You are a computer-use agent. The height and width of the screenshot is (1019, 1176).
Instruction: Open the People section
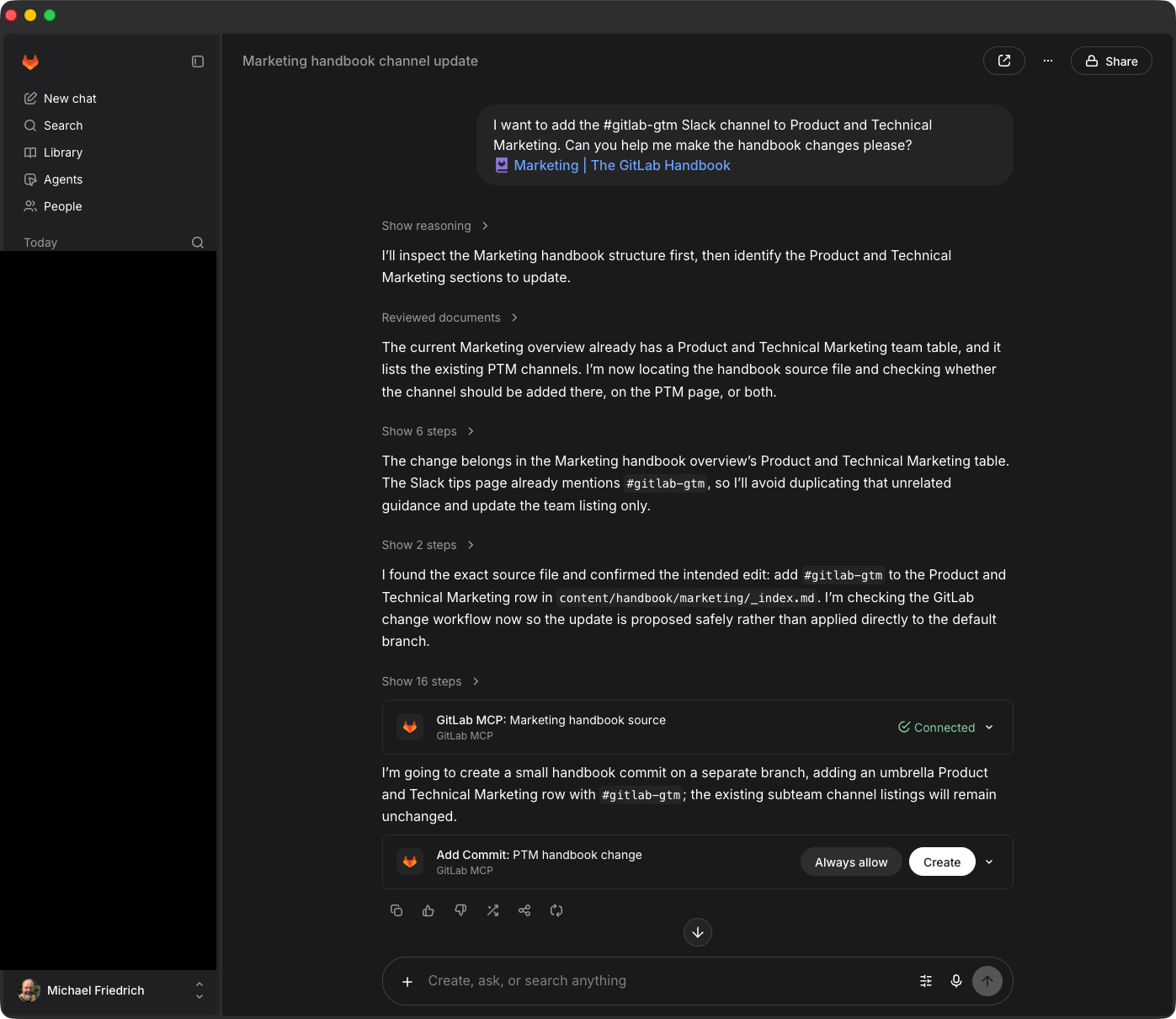[x=53, y=206]
